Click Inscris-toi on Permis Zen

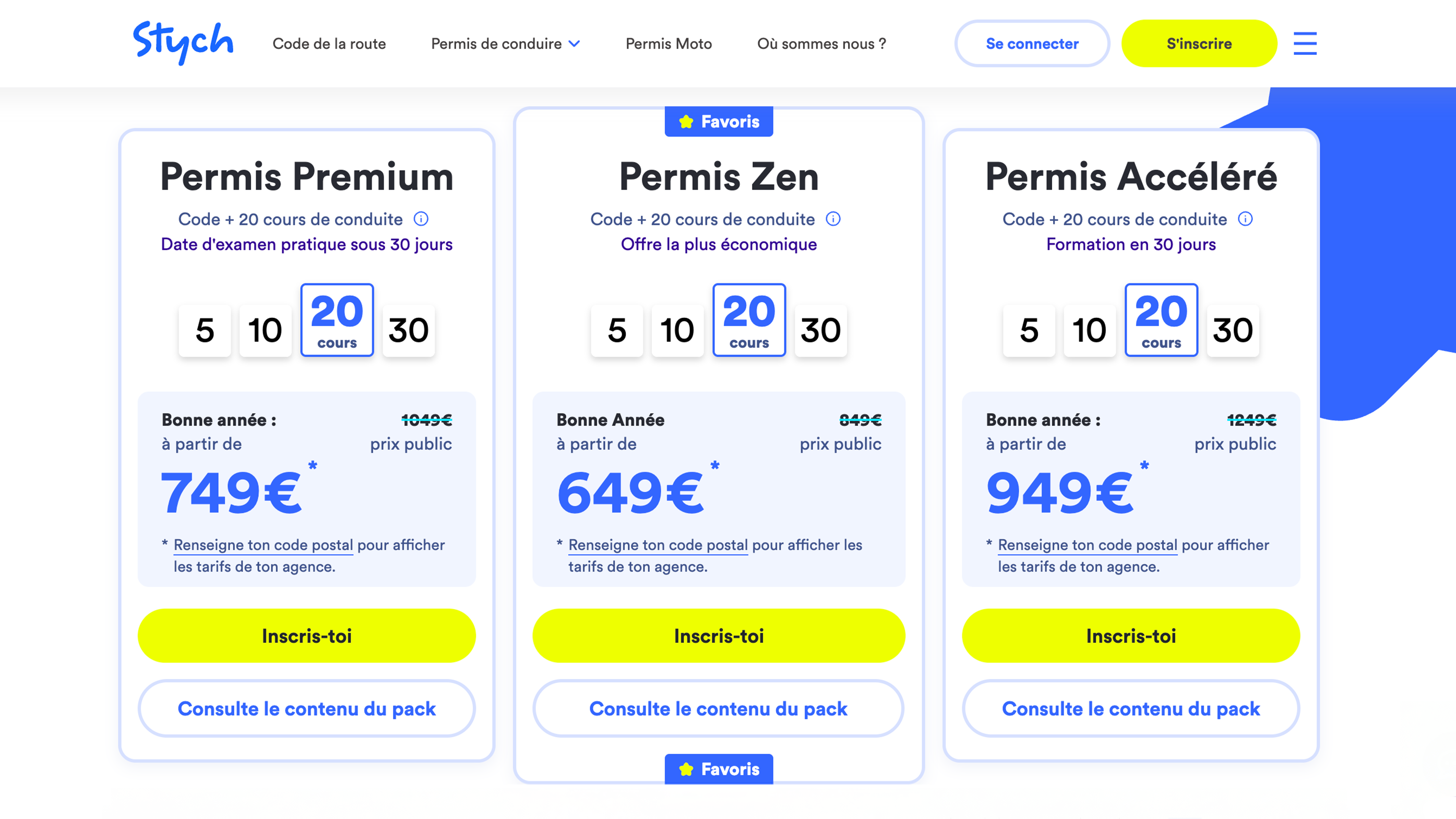[719, 635]
